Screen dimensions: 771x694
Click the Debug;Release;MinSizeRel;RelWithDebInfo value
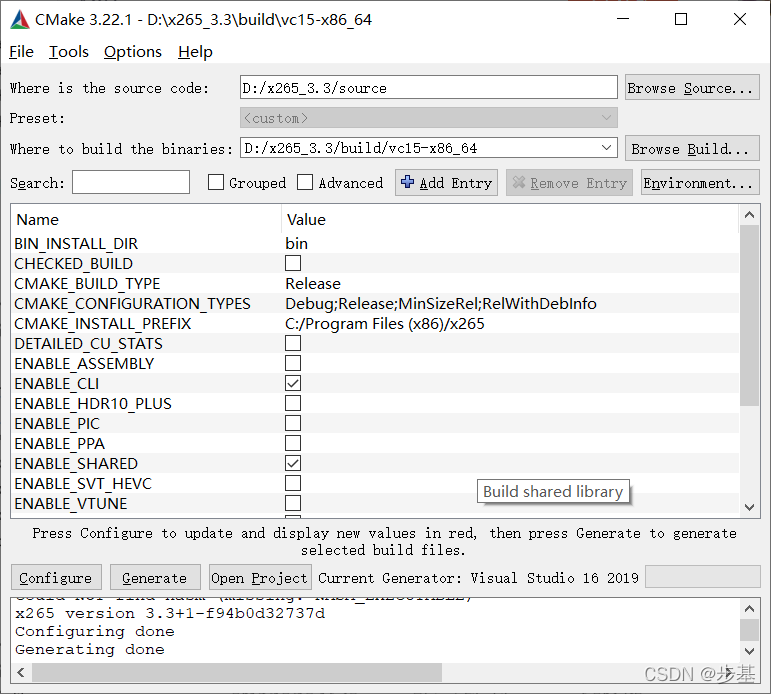point(441,303)
